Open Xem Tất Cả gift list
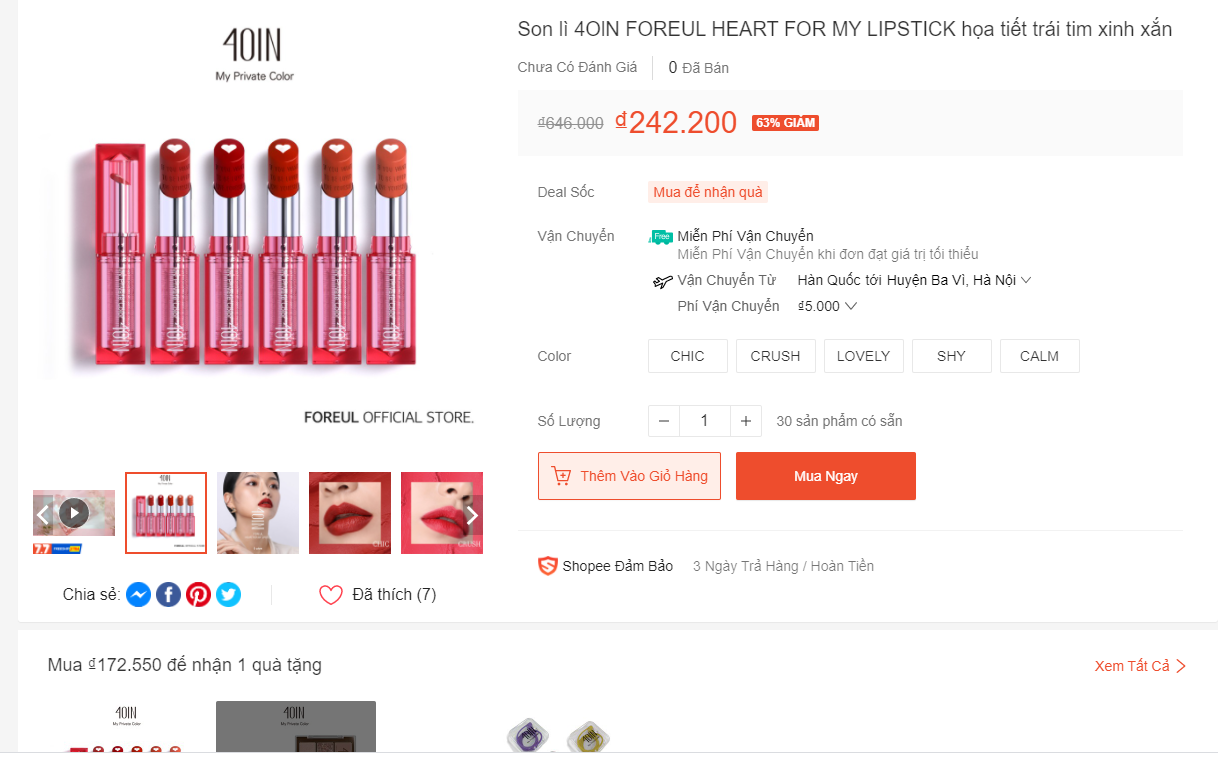This screenshot has height=758, width=1218. pos(1140,666)
